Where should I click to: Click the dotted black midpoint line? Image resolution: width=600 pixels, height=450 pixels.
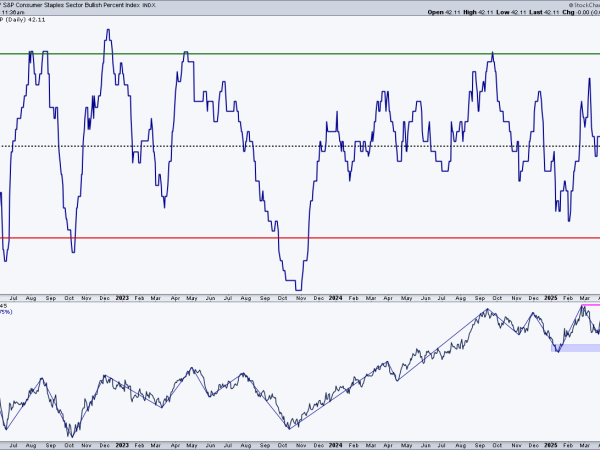click(300, 146)
